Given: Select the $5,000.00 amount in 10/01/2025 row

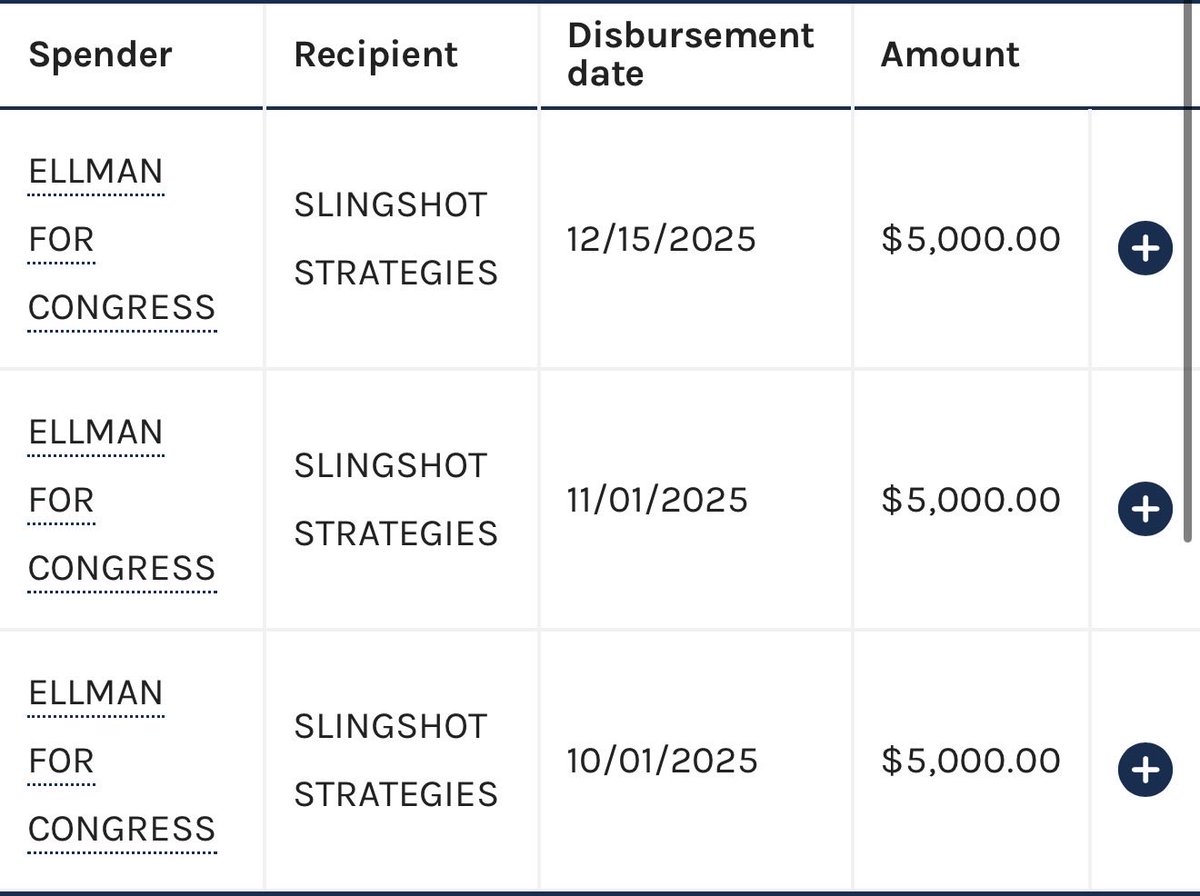Looking at the screenshot, I should (x=971, y=761).
